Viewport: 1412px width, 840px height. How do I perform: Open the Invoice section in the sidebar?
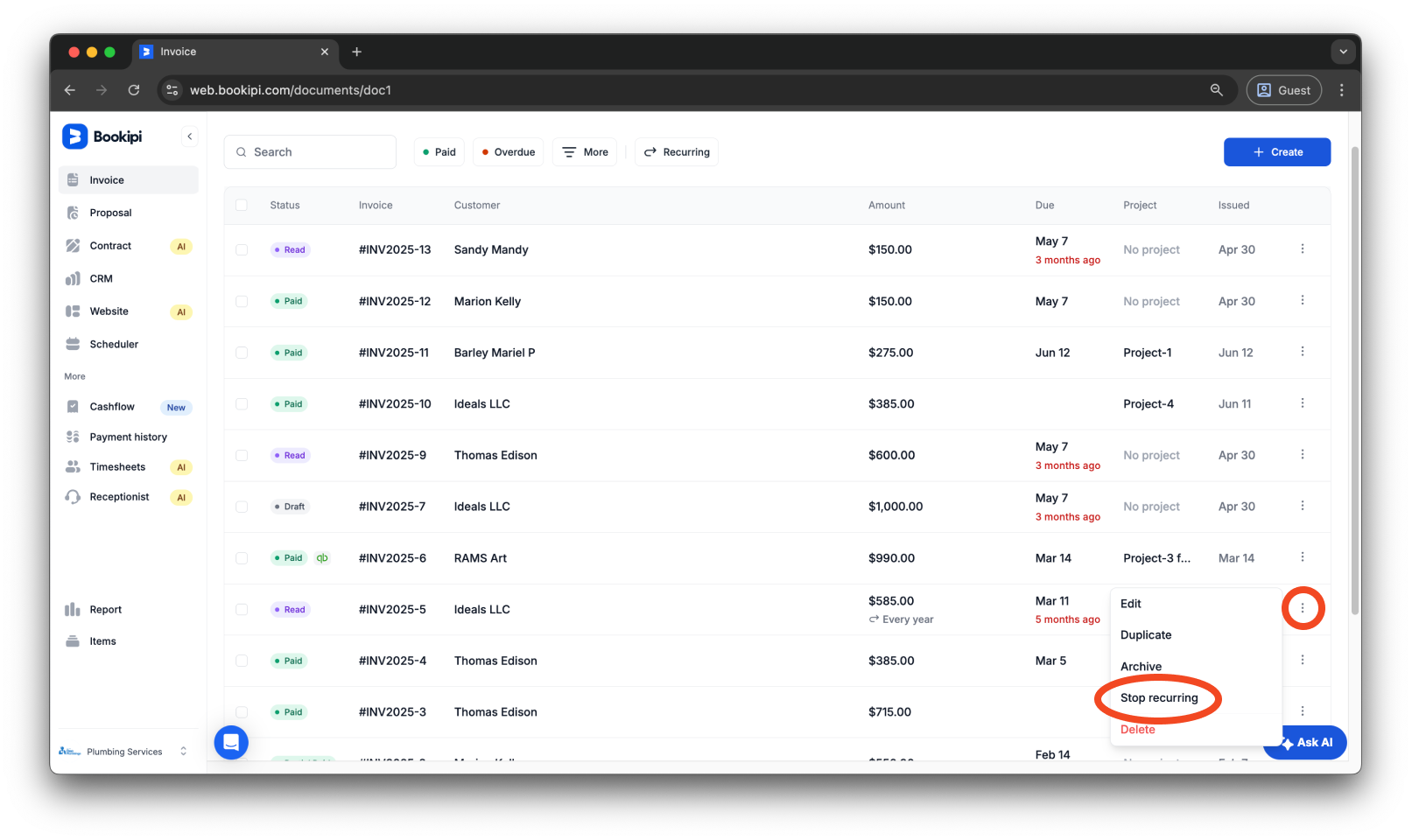(107, 179)
